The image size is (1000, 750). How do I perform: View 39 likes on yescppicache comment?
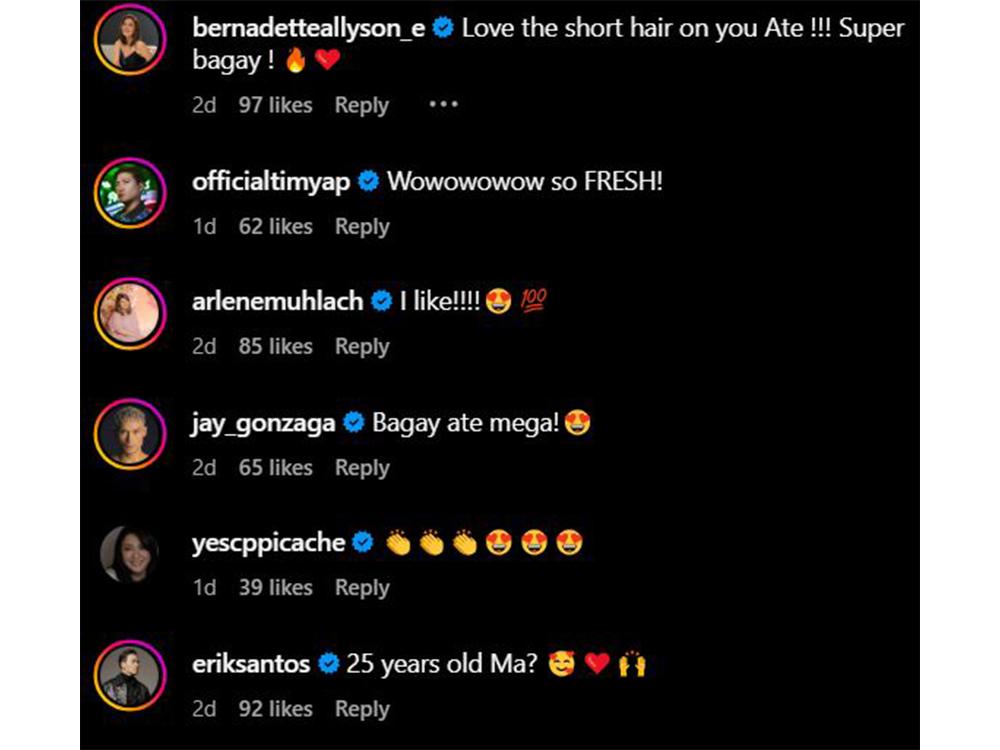coord(275,588)
